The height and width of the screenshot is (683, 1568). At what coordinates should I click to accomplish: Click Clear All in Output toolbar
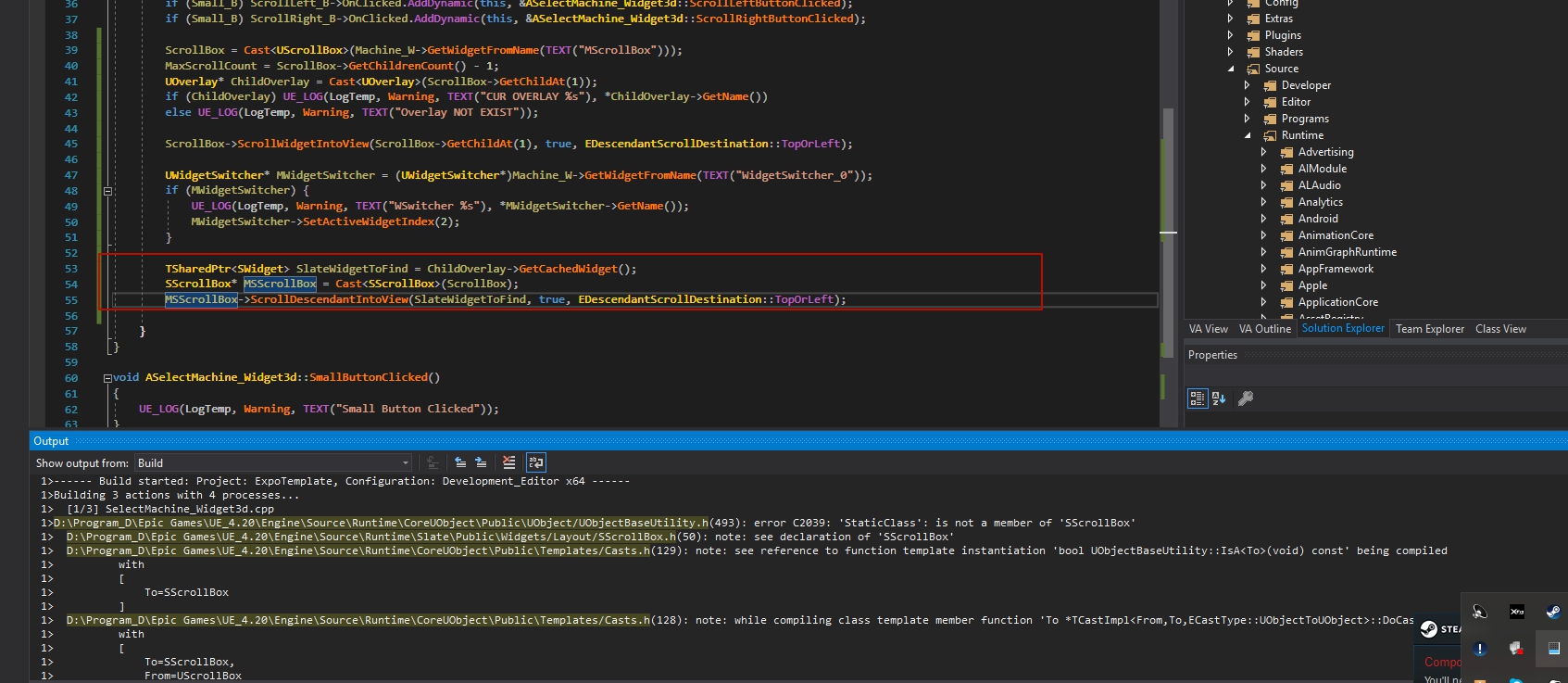point(508,462)
